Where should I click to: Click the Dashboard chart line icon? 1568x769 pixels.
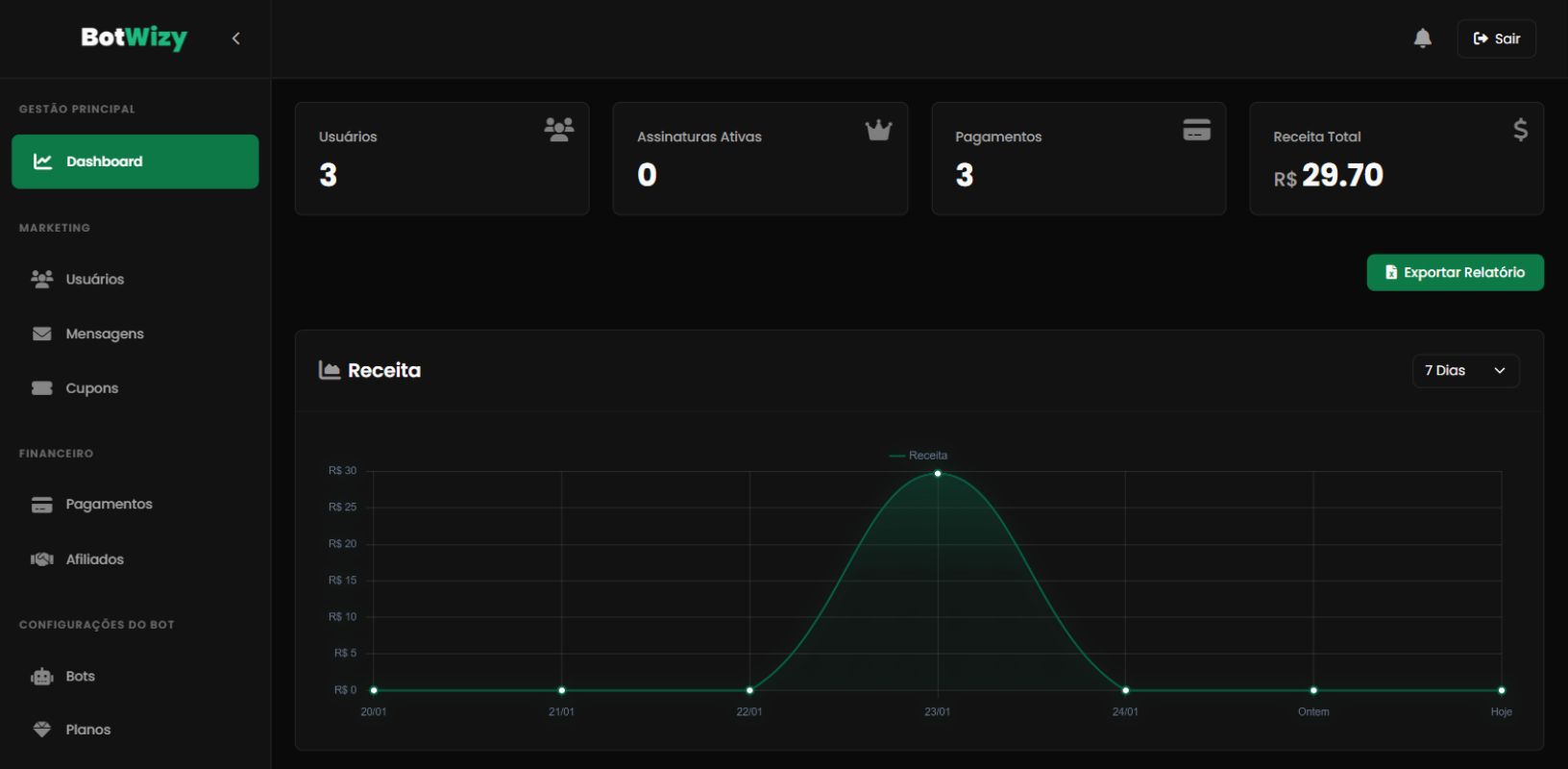click(42, 161)
